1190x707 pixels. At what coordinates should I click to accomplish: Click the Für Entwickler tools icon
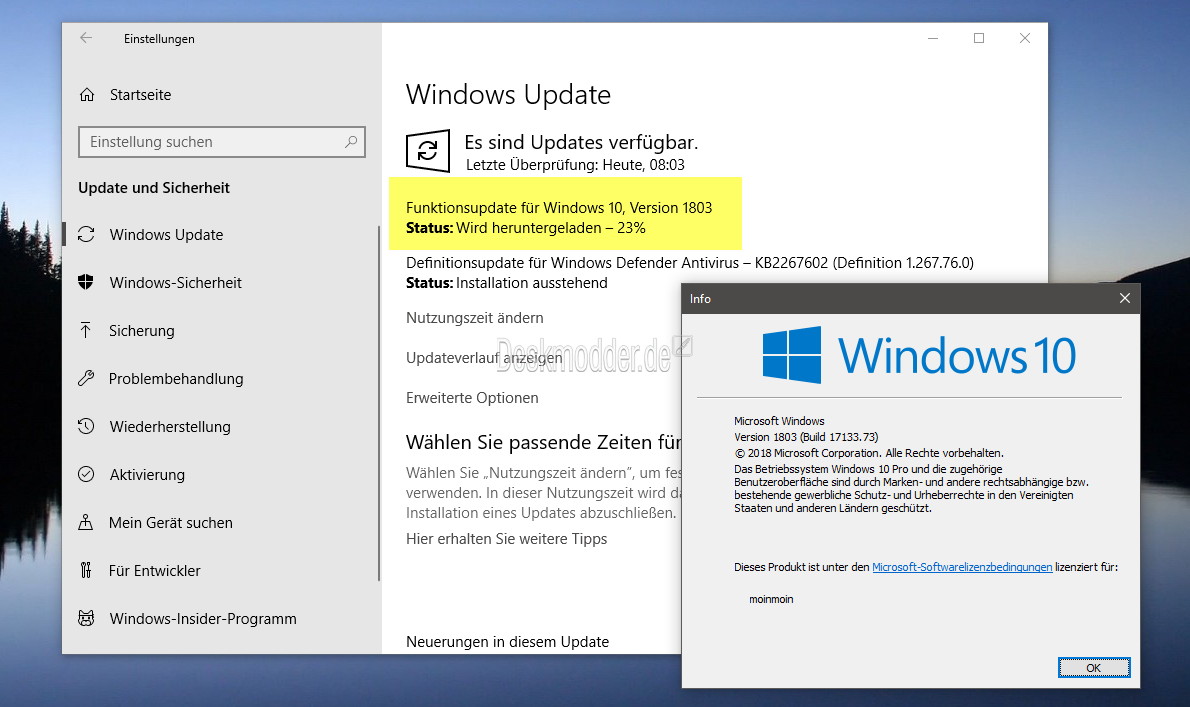click(86, 570)
